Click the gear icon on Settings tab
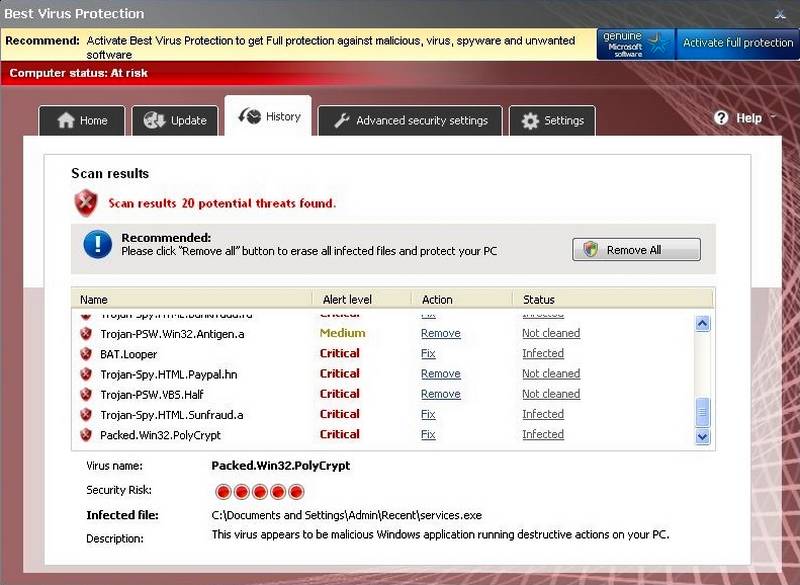This screenshot has height=585, width=800. (530, 120)
